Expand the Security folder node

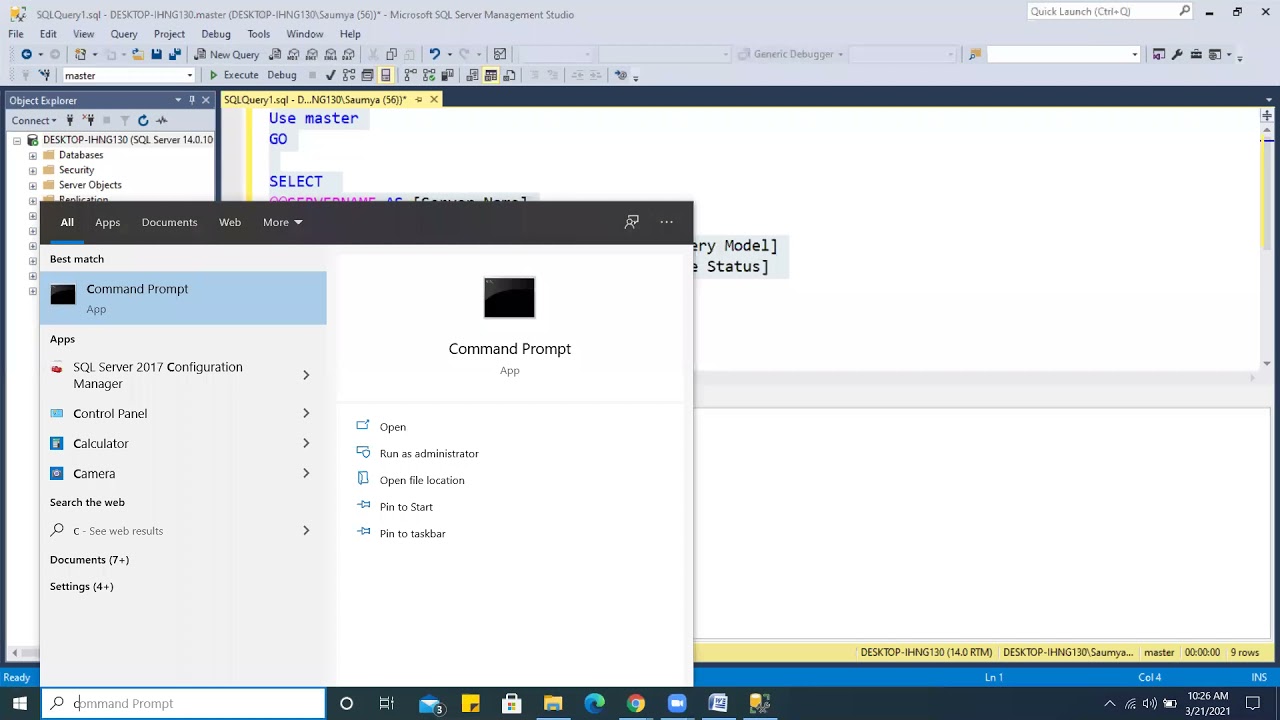[x=33, y=170]
